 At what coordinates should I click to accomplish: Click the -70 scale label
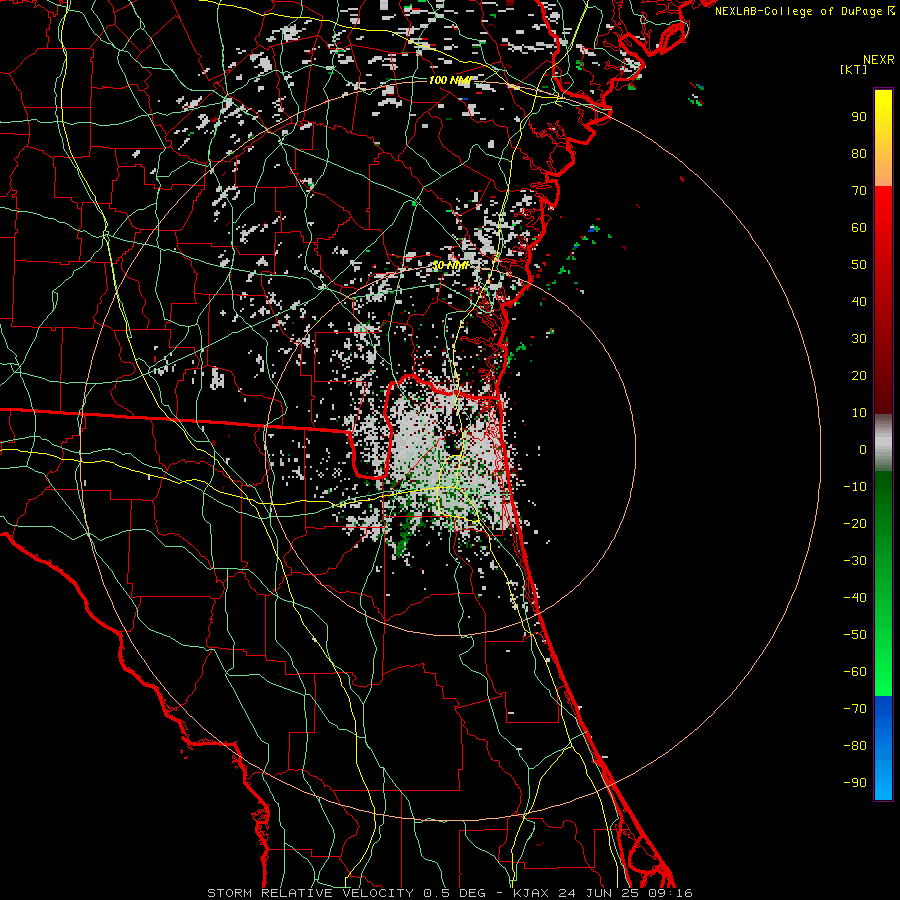click(x=855, y=708)
